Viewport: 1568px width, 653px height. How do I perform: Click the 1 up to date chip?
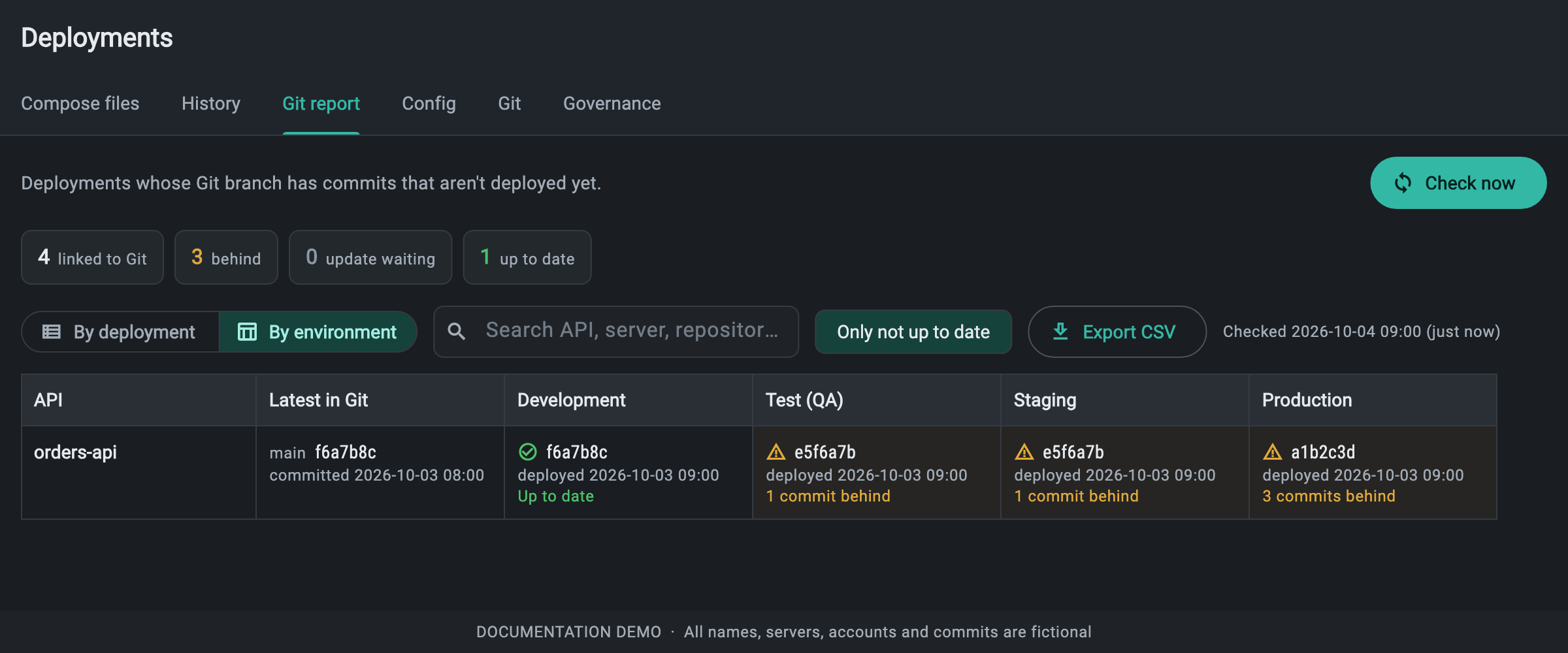coord(527,257)
